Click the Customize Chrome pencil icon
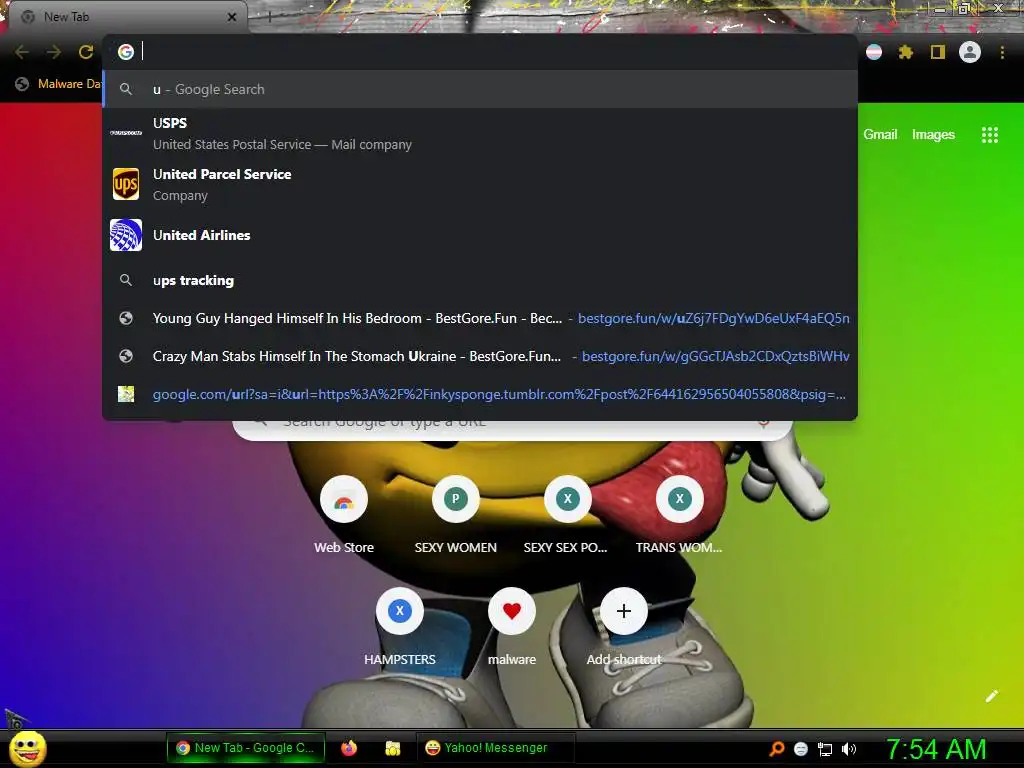Image resolution: width=1024 pixels, height=768 pixels. 991,696
